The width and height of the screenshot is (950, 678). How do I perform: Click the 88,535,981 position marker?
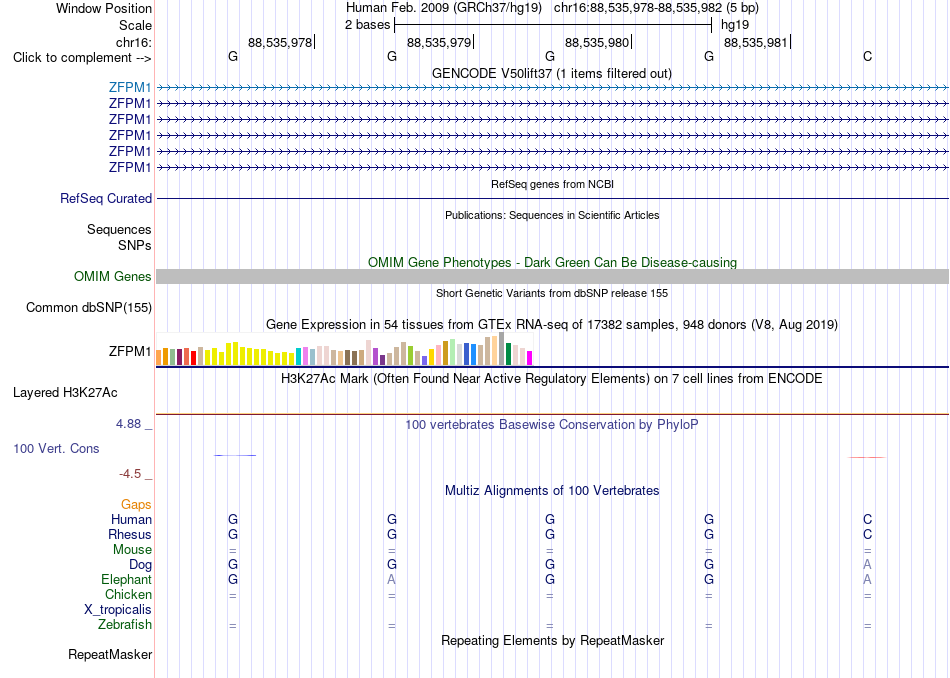tap(756, 42)
